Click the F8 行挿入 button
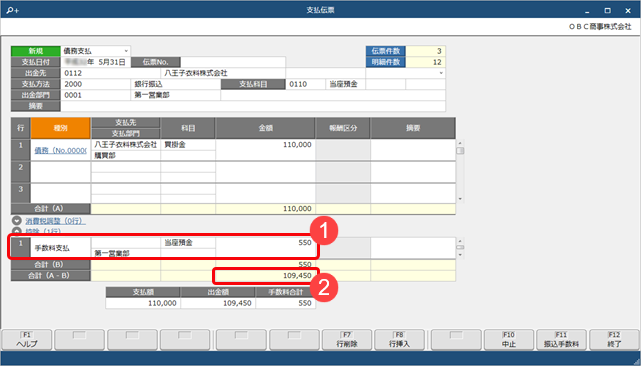641x366 pixels. pos(399,340)
